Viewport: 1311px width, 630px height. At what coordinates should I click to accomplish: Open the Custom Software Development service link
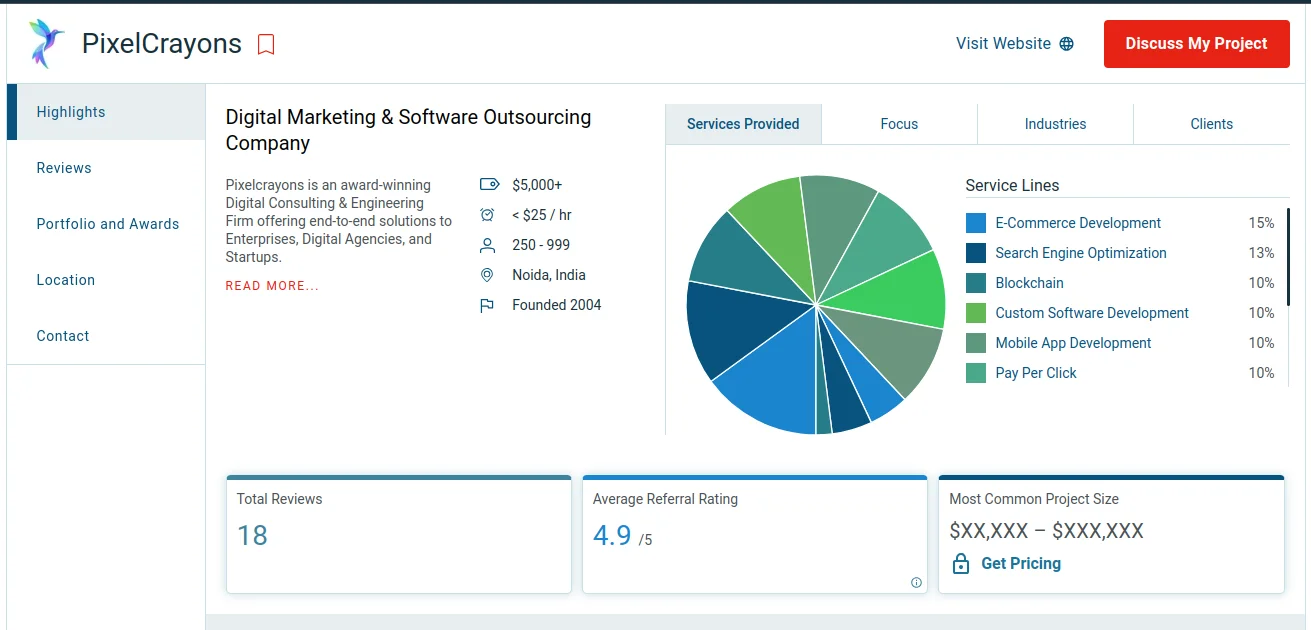tap(1092, 313)
